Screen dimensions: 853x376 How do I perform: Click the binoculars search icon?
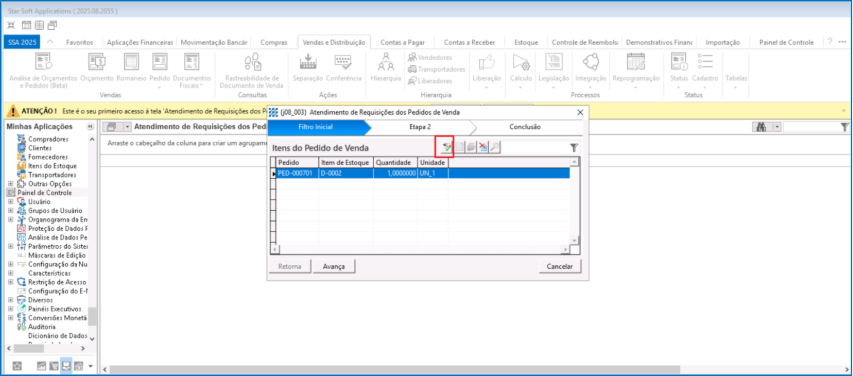point(762,127)
